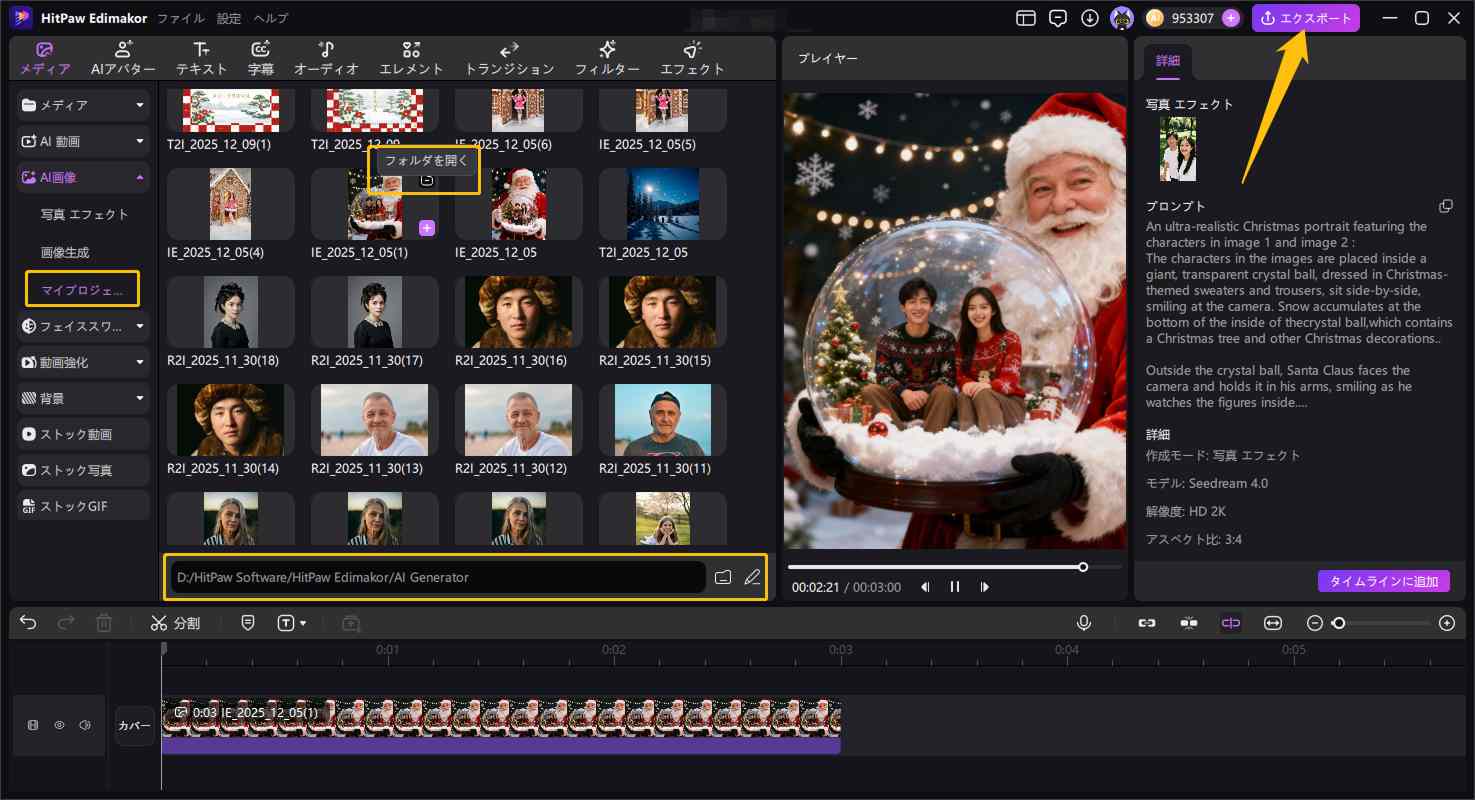Screen dimensions: 1475x800
Task: Enable the link clips icon in timeline toolbar
Action: (1147, 623)
